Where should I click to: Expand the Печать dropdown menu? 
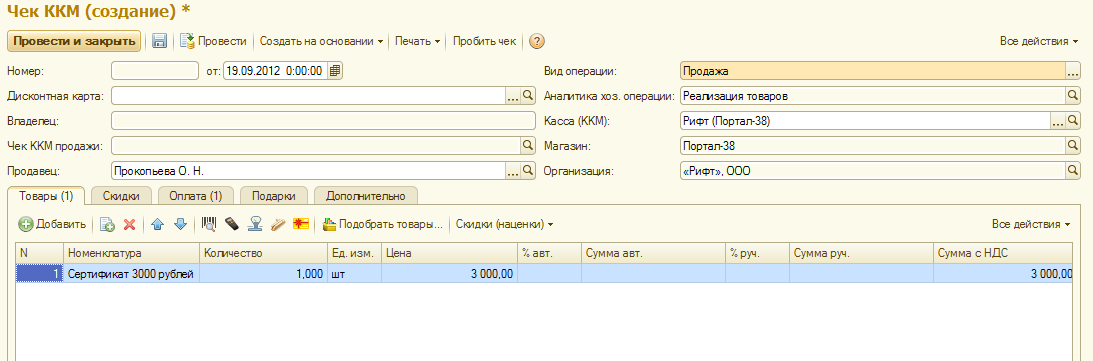(417, 41)
